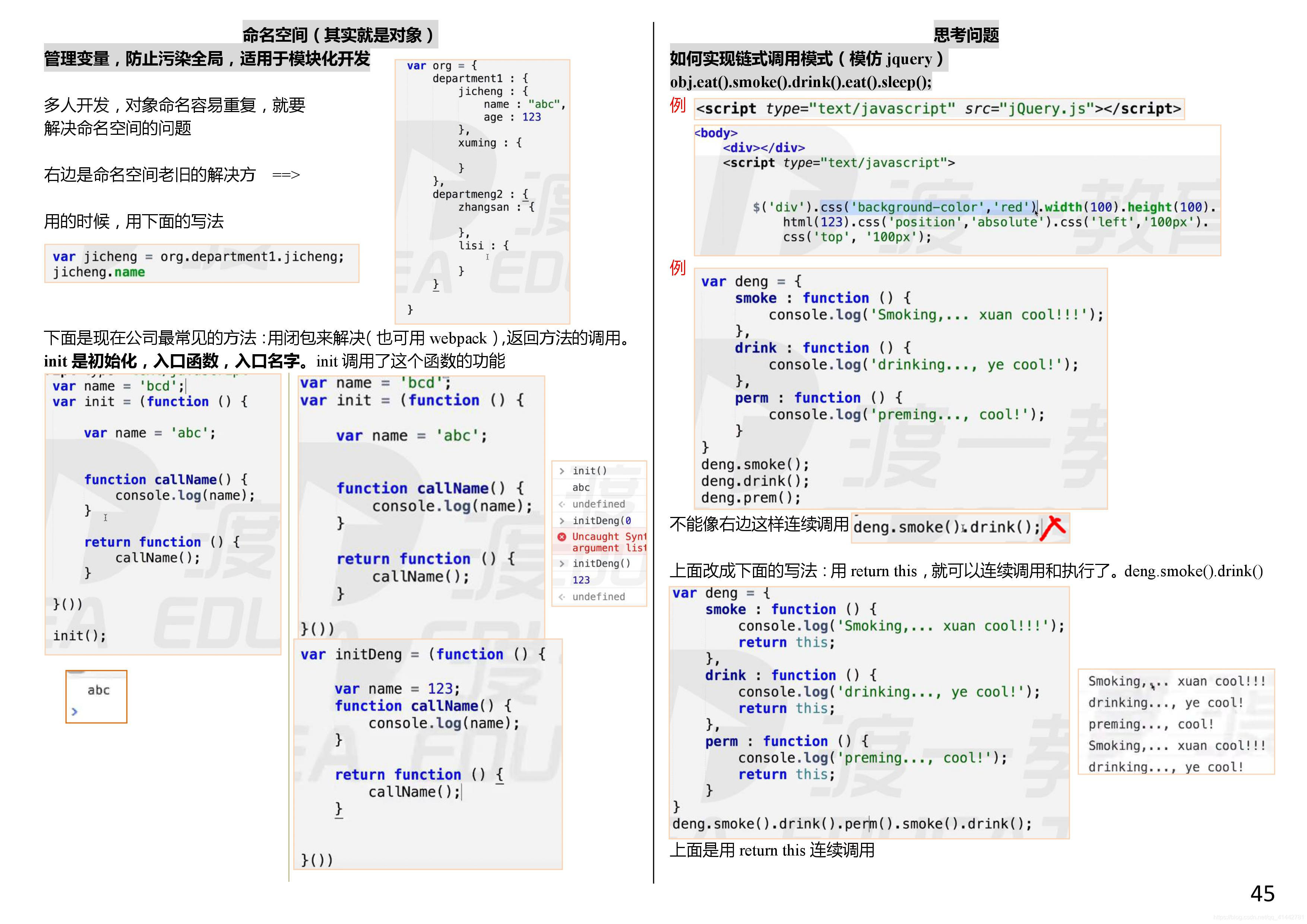Click code line xuming : {
This screenshot has height=924, width=1307.
pos(490,143)
